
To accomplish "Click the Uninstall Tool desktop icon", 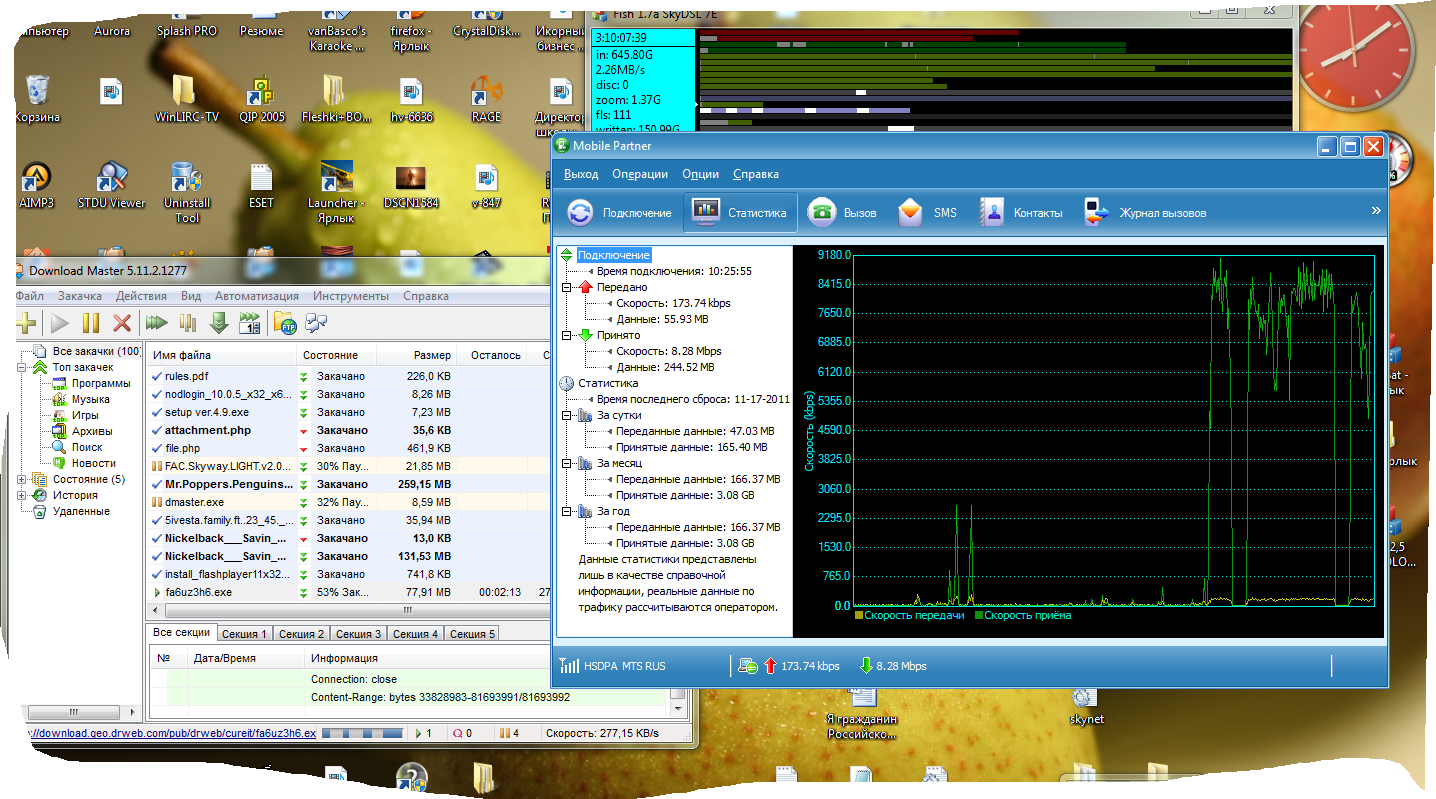I will click(186, 193).
